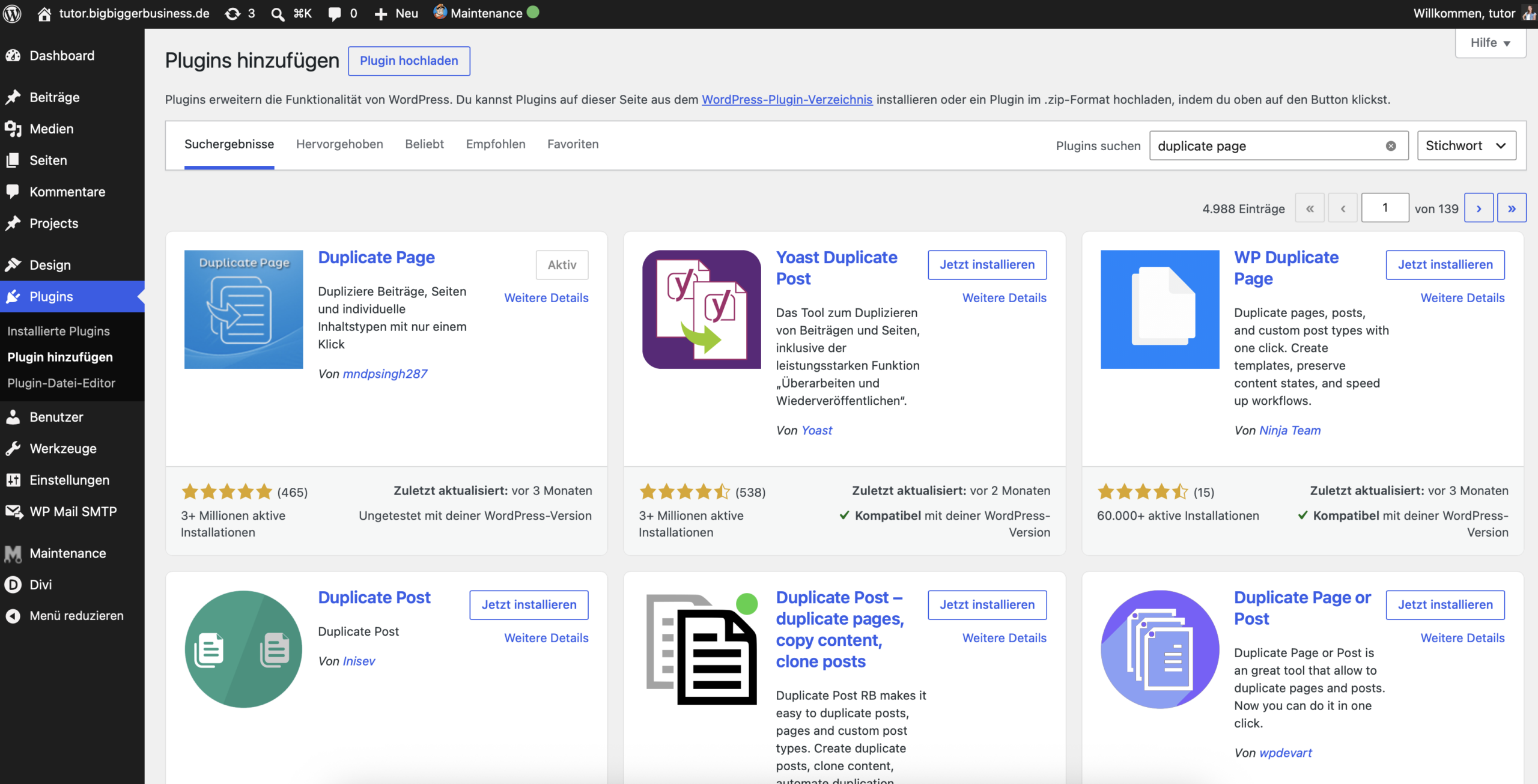Click the Yoast Duplicate Post plugin icon
Viewport: 1538px width, 784px height.
tap(701, 309)
